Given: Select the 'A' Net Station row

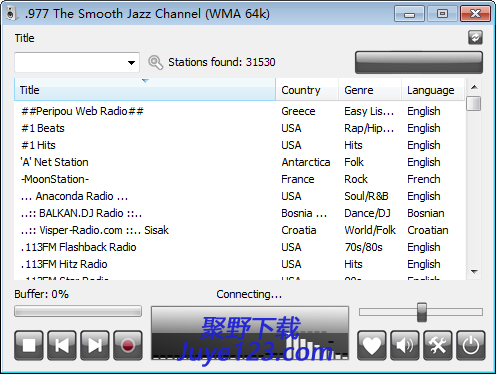Looking at the screenshot, I should [x=239, y=162].
